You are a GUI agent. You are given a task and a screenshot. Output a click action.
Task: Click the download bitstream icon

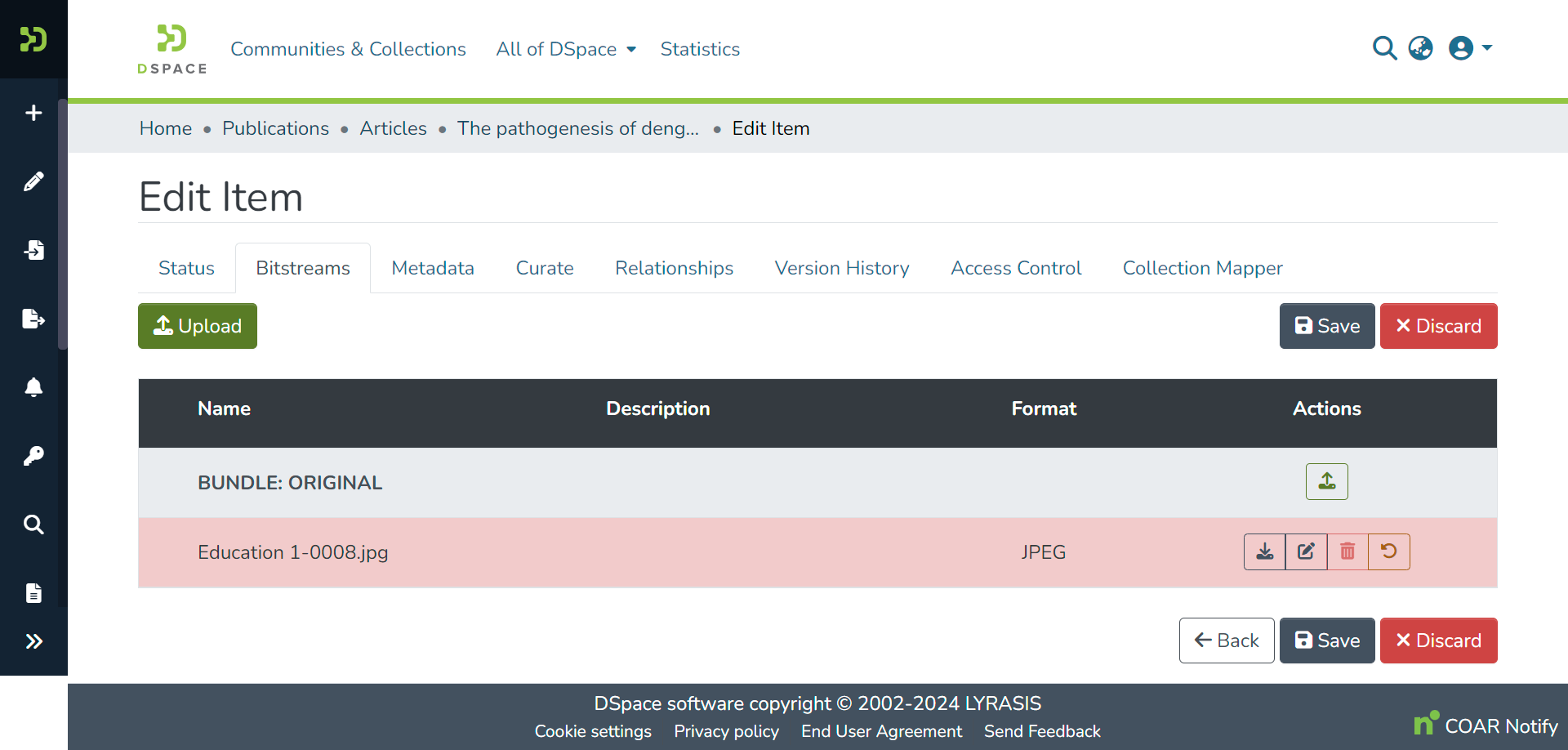pos(1264,551)
